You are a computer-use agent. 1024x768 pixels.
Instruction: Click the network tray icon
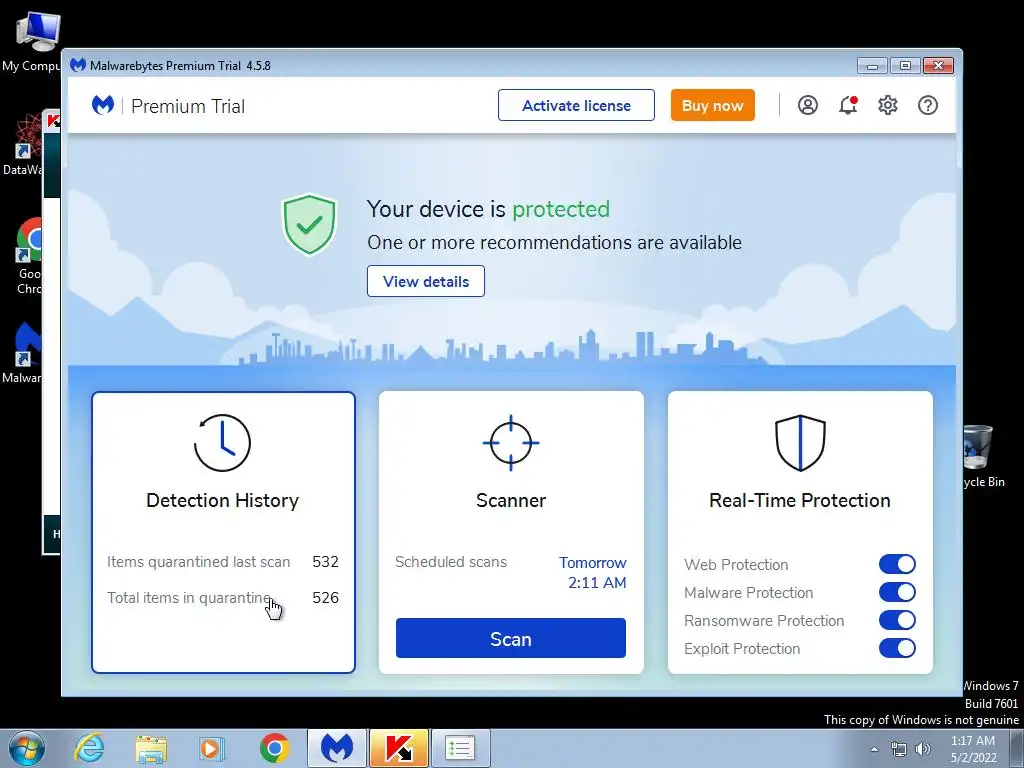[899, 749]
